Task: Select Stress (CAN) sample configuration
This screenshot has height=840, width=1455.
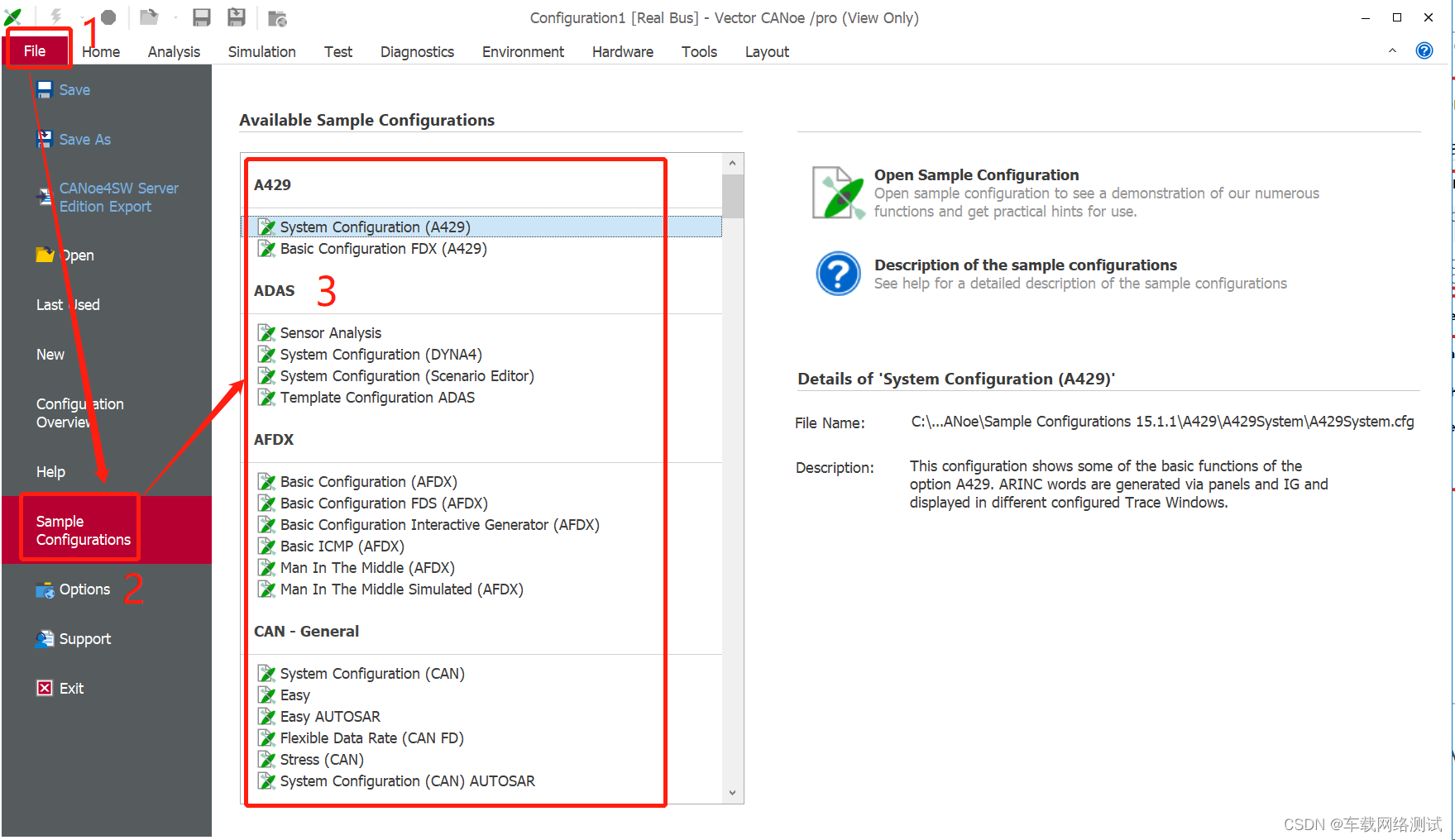Action: 322,760
